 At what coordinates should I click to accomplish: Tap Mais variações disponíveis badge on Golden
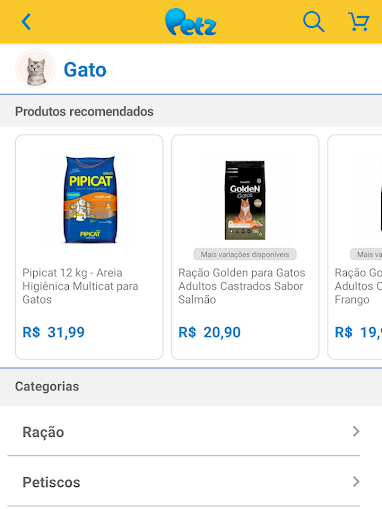tap(245, 254)
